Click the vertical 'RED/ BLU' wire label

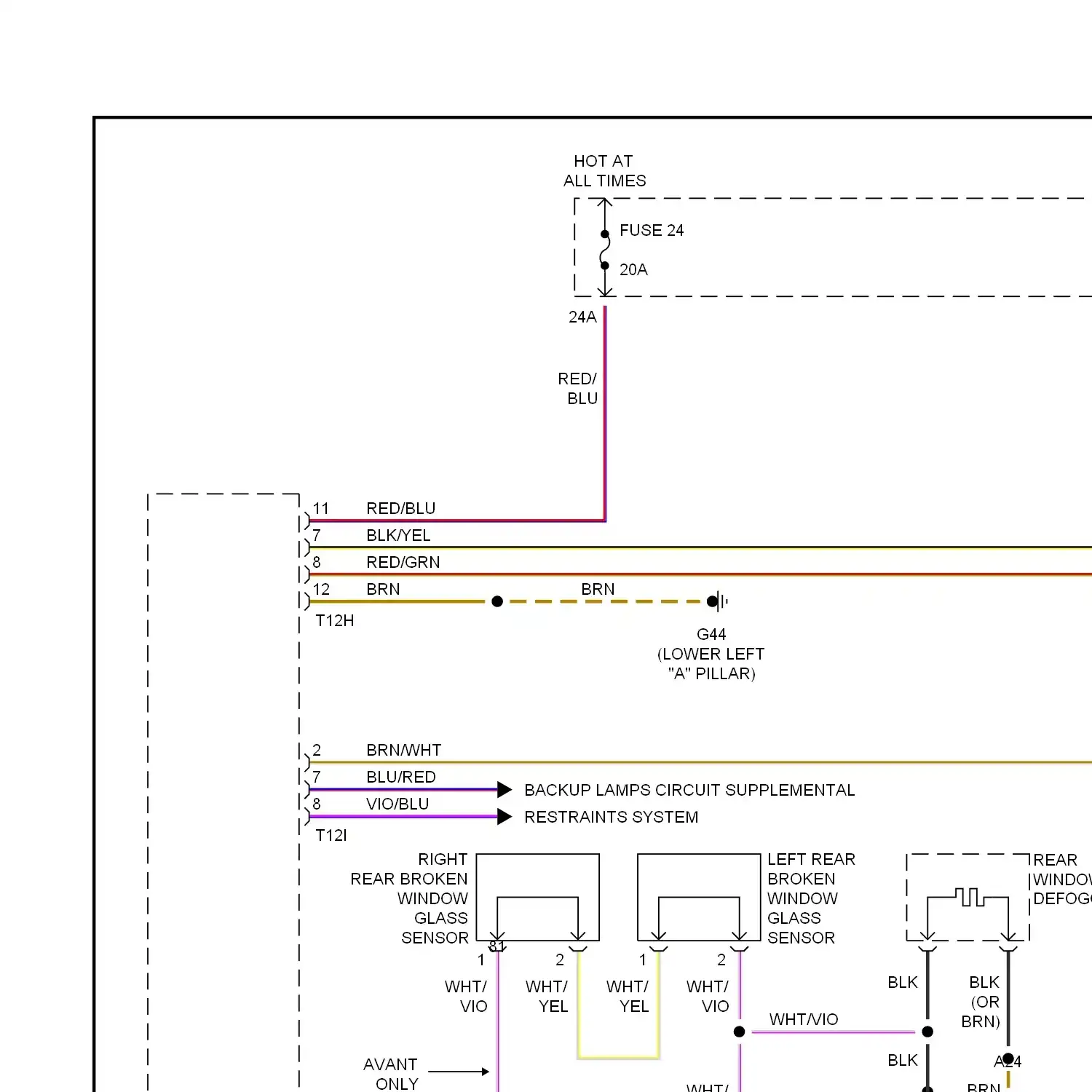578,389
